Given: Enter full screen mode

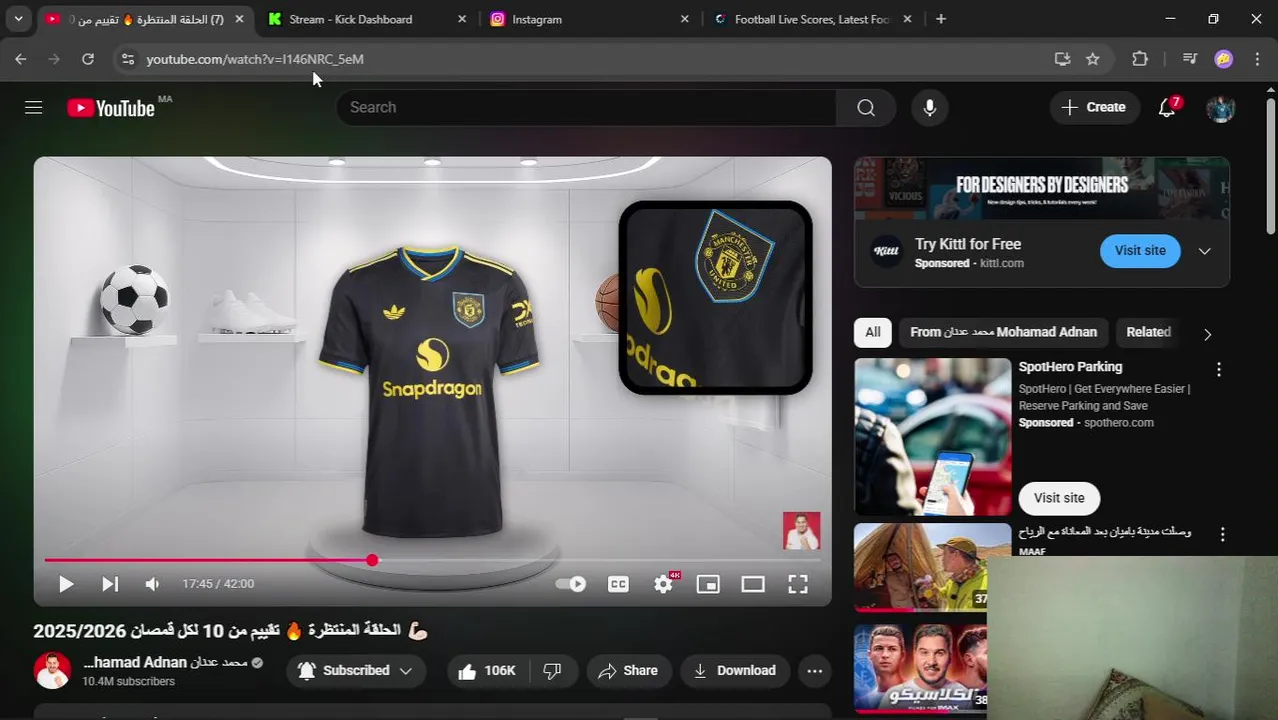Looking at the screenshot, I should [798, 584].
